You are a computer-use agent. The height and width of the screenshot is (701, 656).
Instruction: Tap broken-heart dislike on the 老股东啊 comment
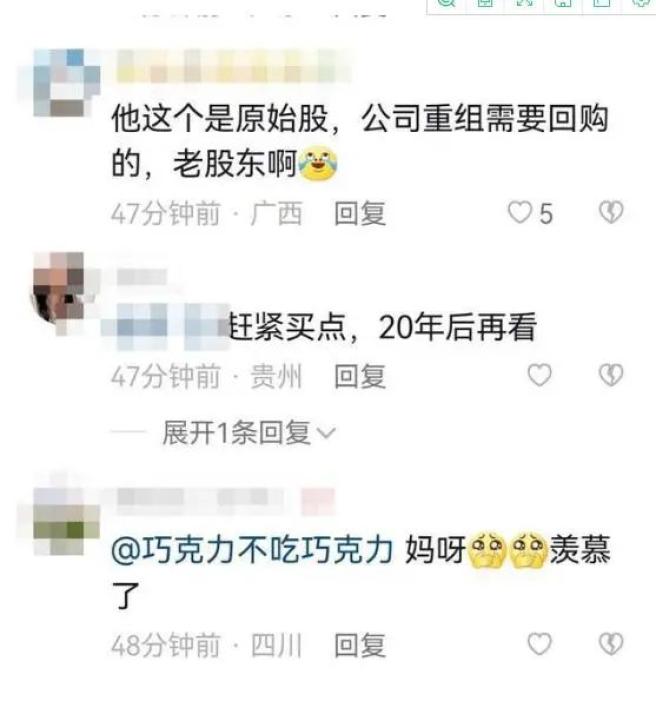(611, 212)
